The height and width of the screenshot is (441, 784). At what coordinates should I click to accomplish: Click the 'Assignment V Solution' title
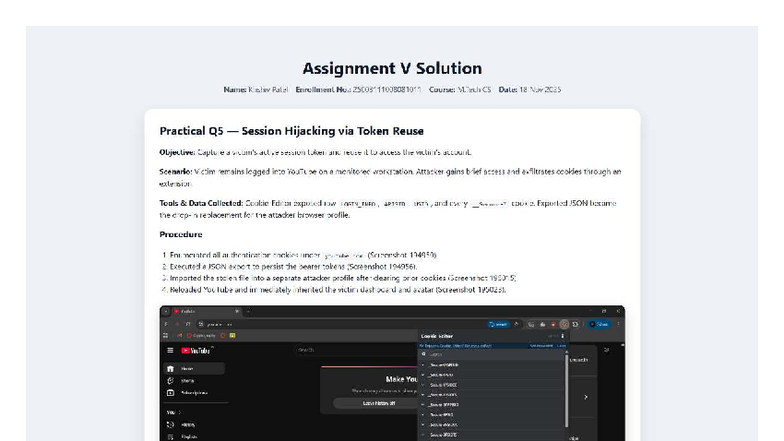pos(392,68)
